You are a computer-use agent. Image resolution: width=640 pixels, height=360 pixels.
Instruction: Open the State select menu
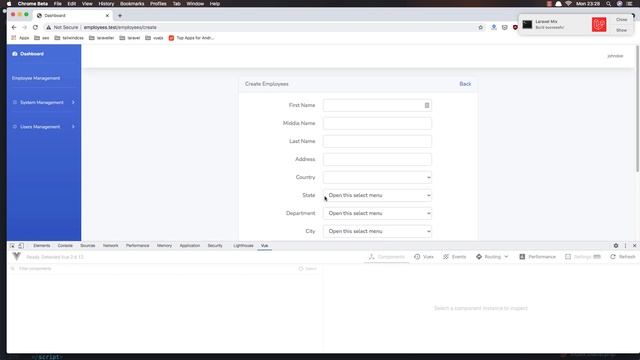[x=377, y=195]
